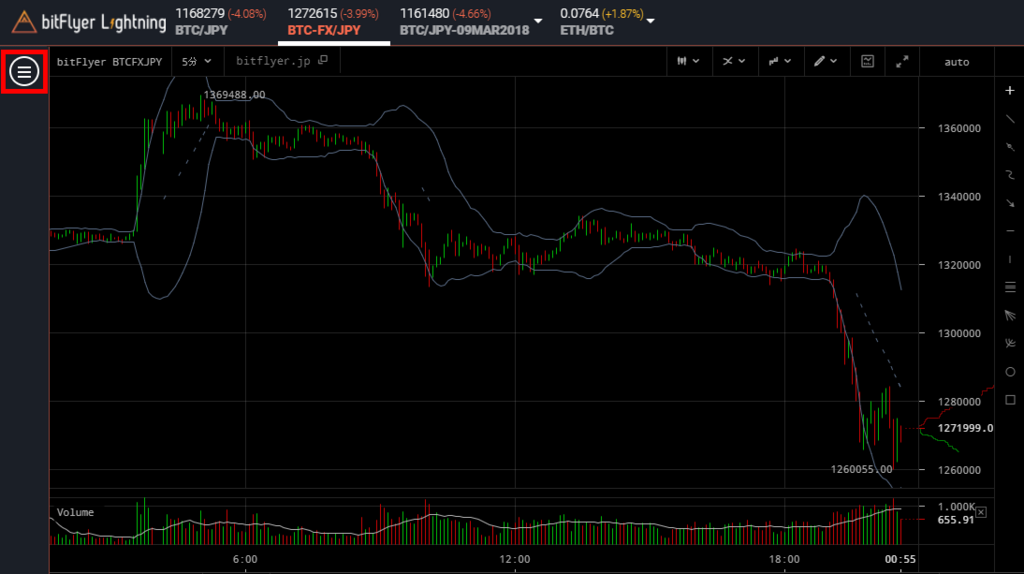1024x574 pixels.
Task: Click the 12:00 time axis label
Action: point(515,560)
